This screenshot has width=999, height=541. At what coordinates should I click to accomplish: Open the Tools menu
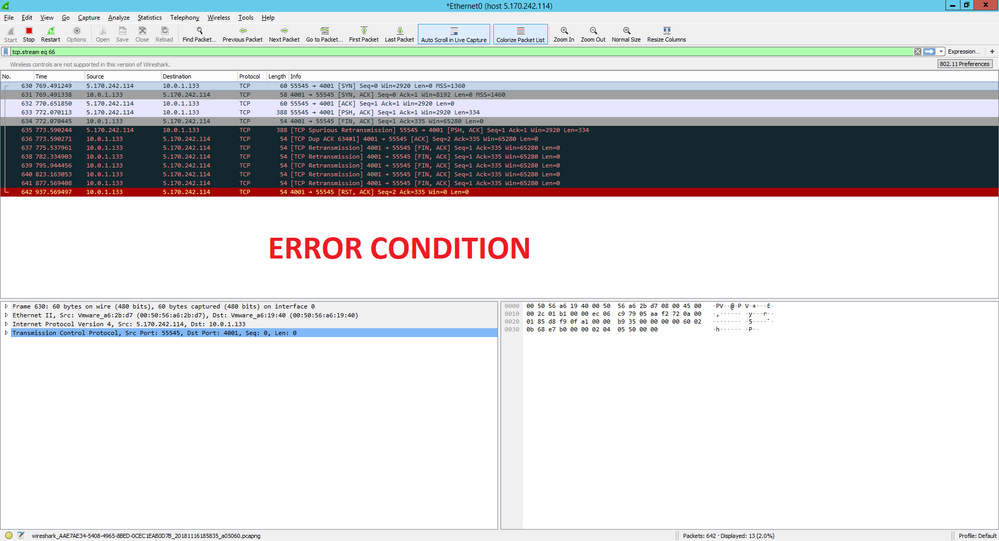pos(246,18)
